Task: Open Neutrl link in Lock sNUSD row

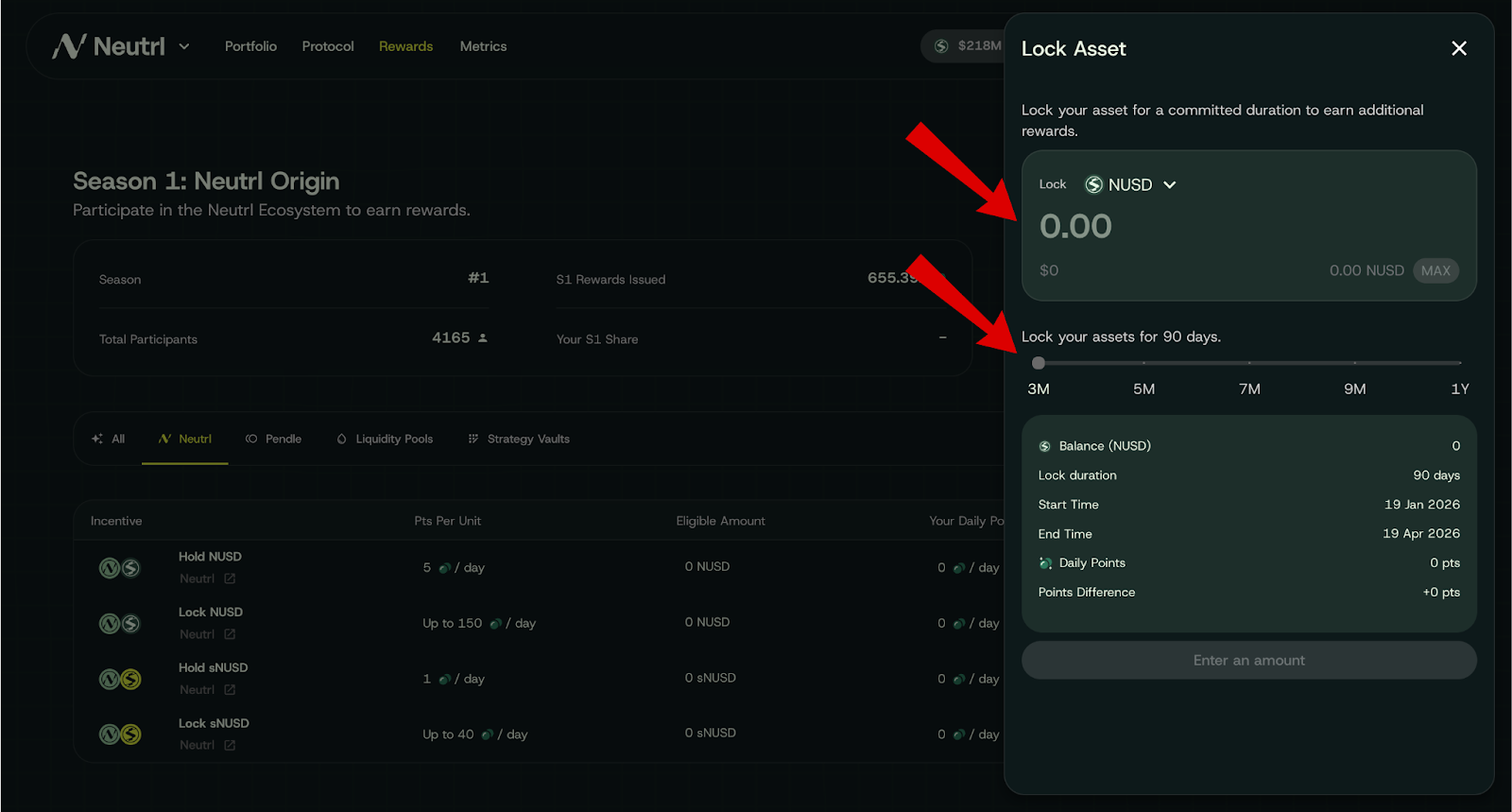Action: tap(208, 745)
